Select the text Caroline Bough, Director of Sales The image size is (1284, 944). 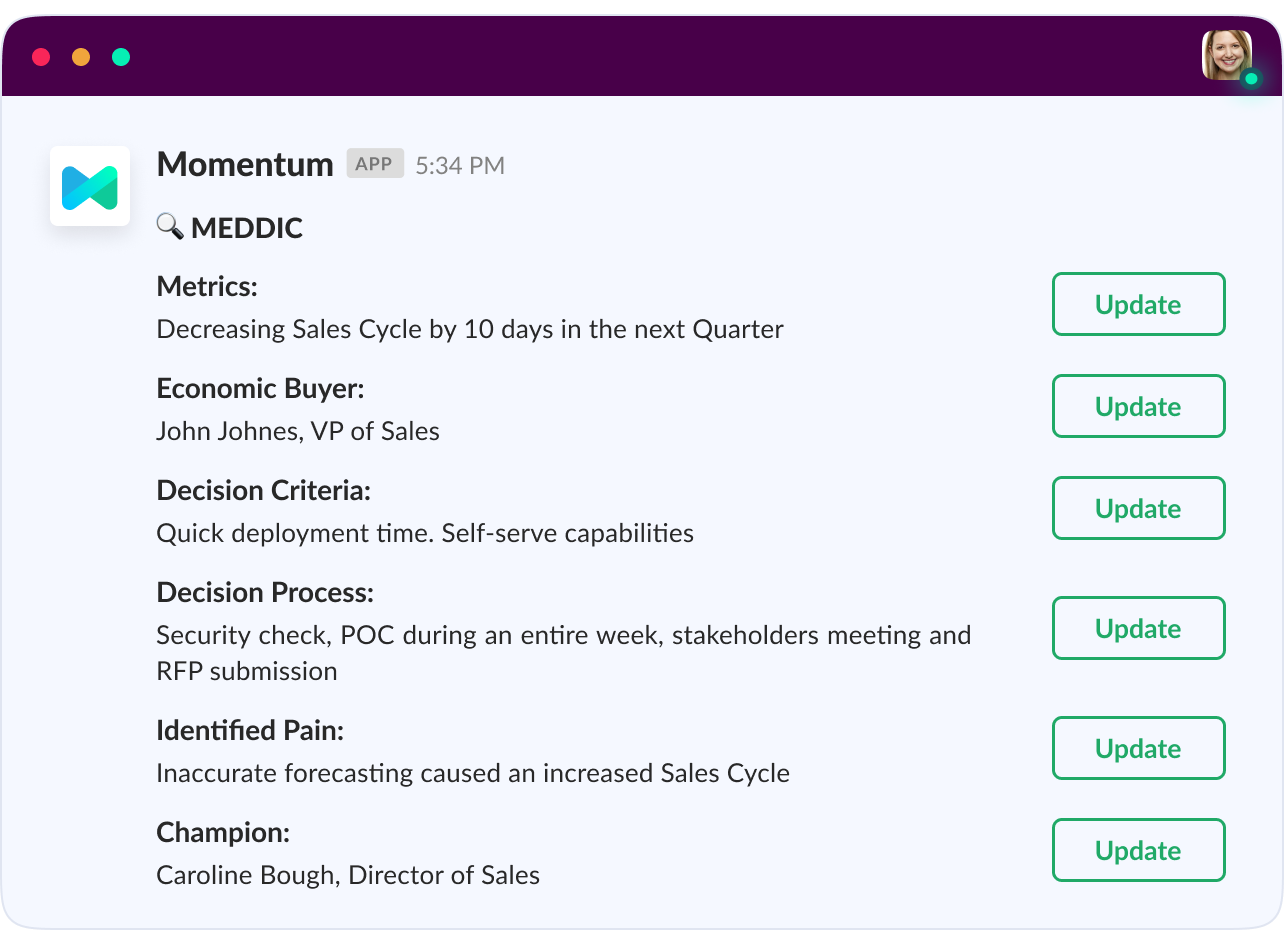(x=347, y=874)
